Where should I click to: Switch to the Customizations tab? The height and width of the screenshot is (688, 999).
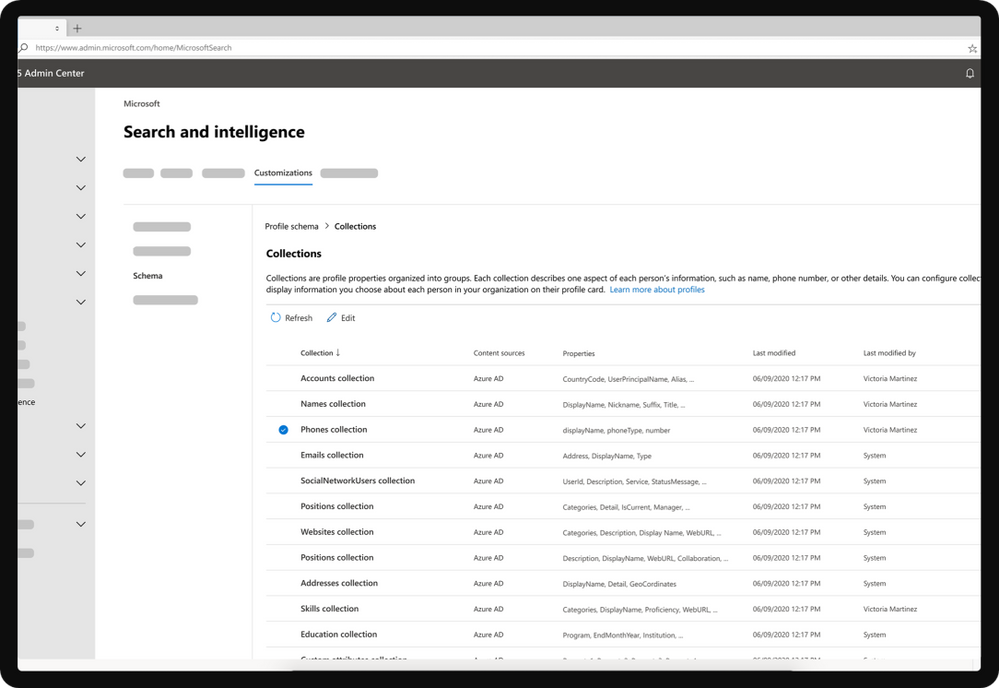(283, 172)
